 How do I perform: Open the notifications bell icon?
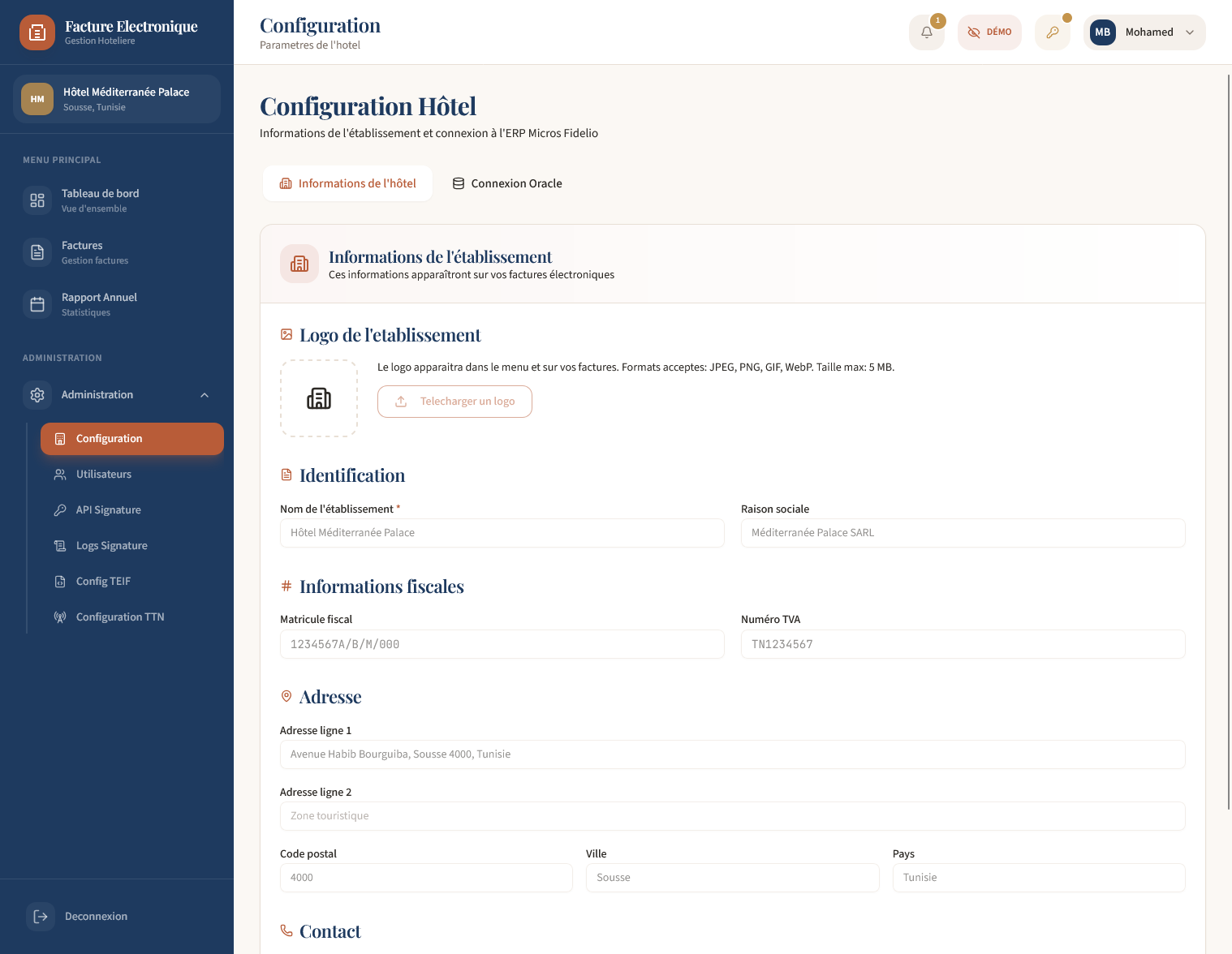click(x=926, y=32)
